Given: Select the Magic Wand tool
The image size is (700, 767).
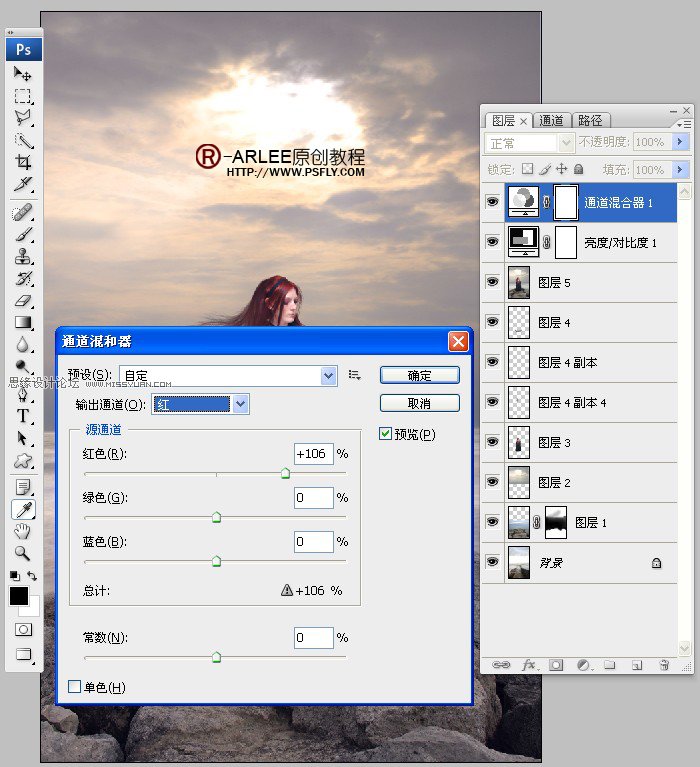Looking at the screenshot, I should click(22, 140).
